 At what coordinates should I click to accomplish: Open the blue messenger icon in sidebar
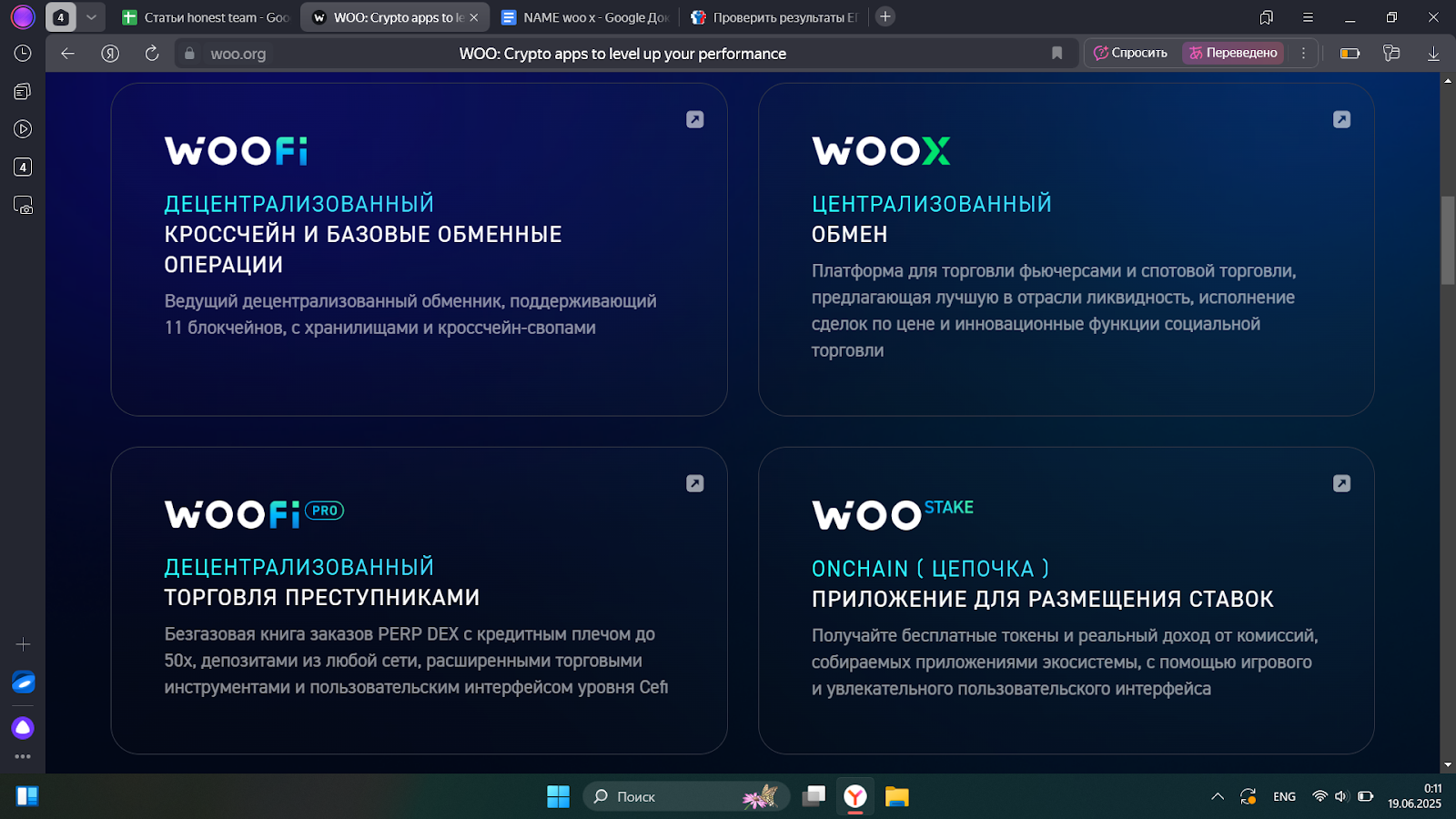23,682
